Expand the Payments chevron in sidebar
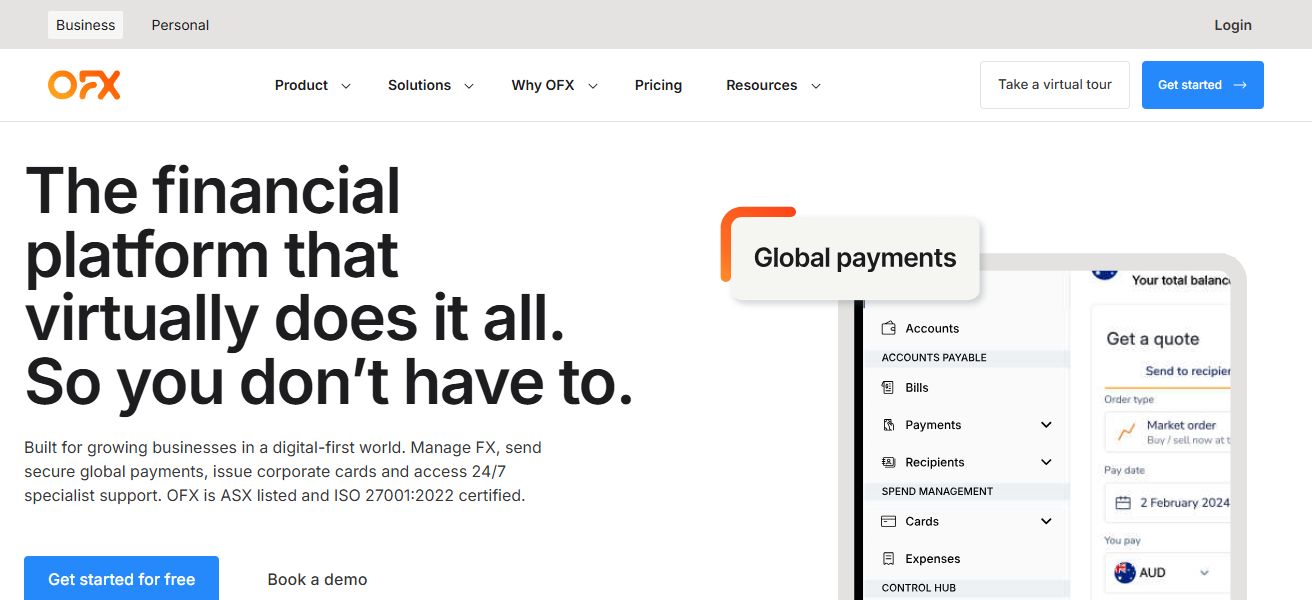 (x=1046, y=425)
